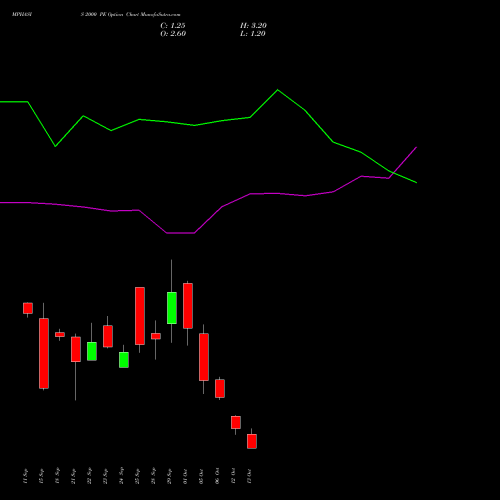
Task: Click the high value H: 3.20
Action: (253, 26)
